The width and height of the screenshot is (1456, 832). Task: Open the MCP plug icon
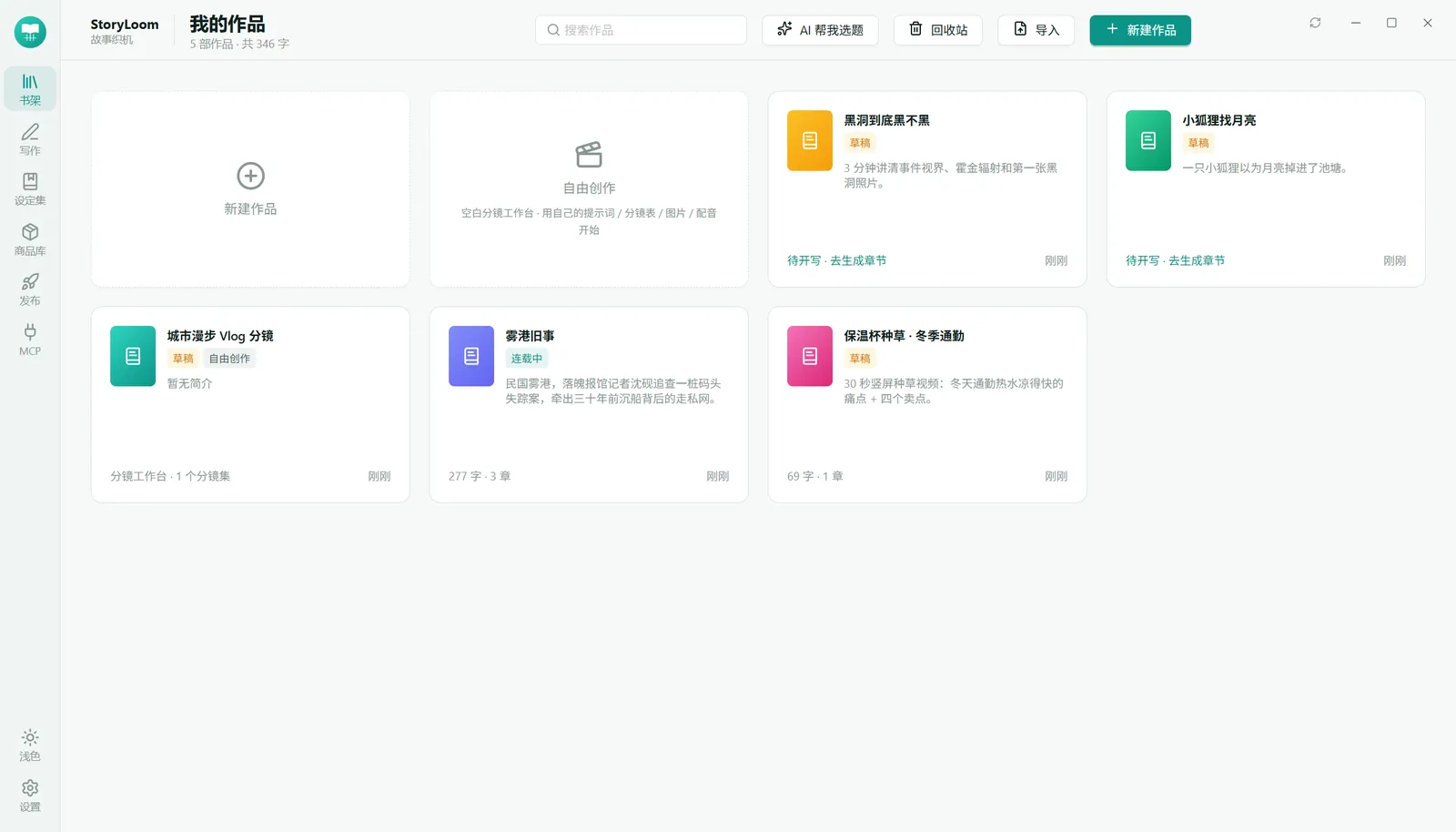click(30, 340)
